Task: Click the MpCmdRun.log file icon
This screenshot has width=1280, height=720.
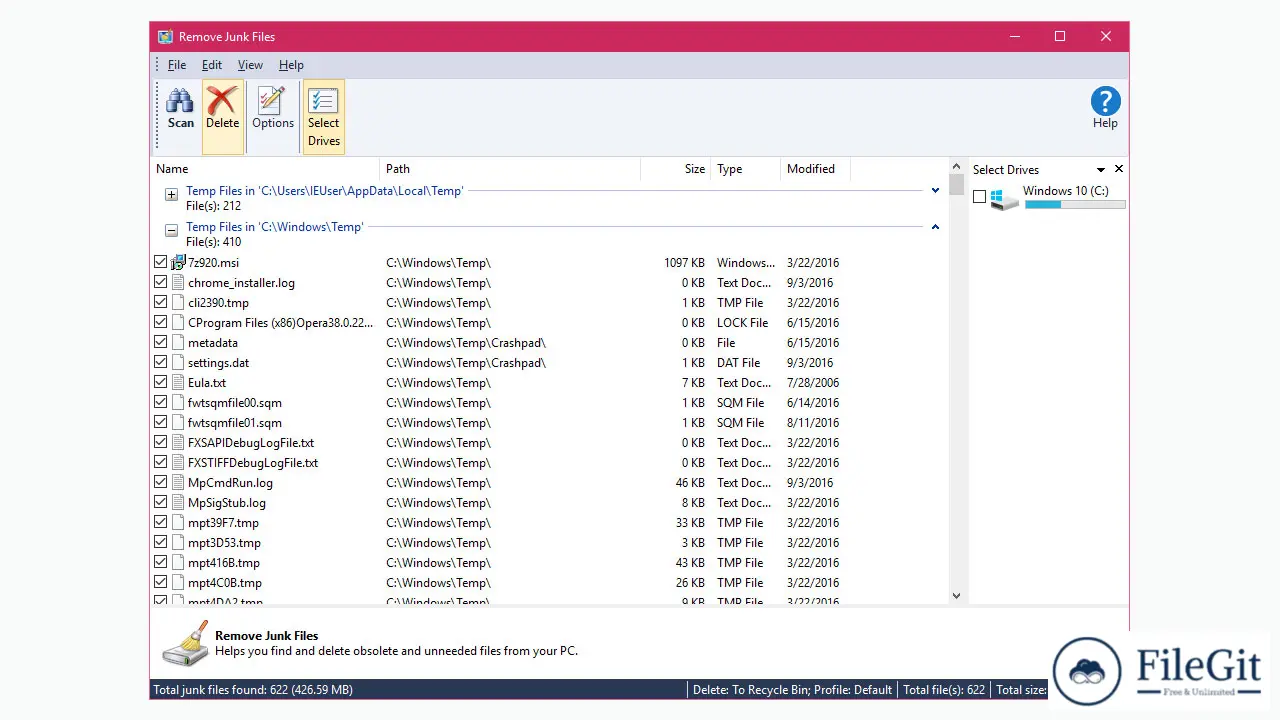Action: pyautogui.click(x=178, y=482)
